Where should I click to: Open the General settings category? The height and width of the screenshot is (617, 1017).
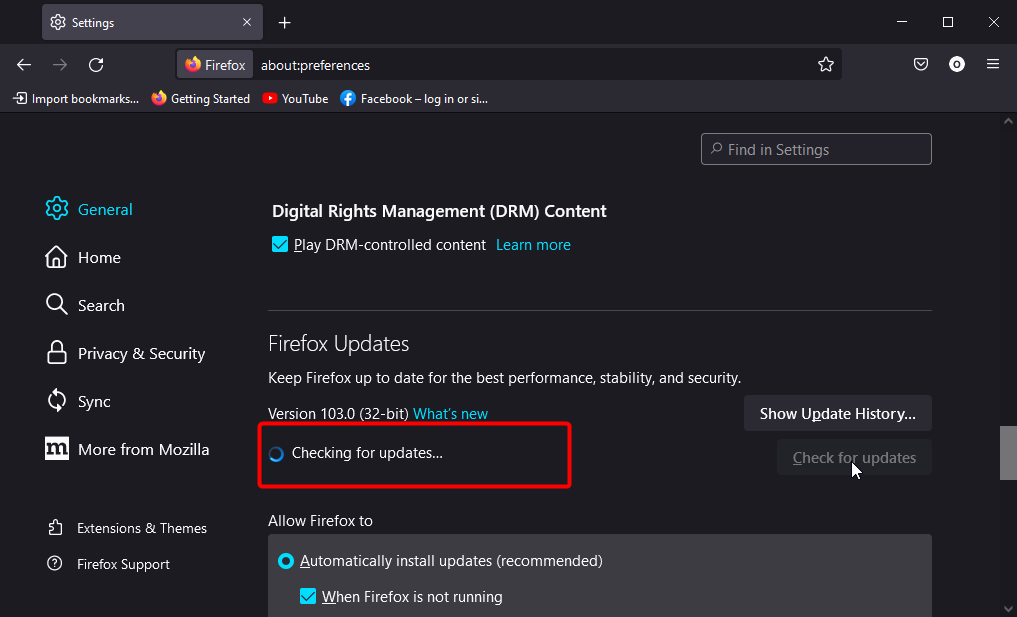tap(89, 209)
